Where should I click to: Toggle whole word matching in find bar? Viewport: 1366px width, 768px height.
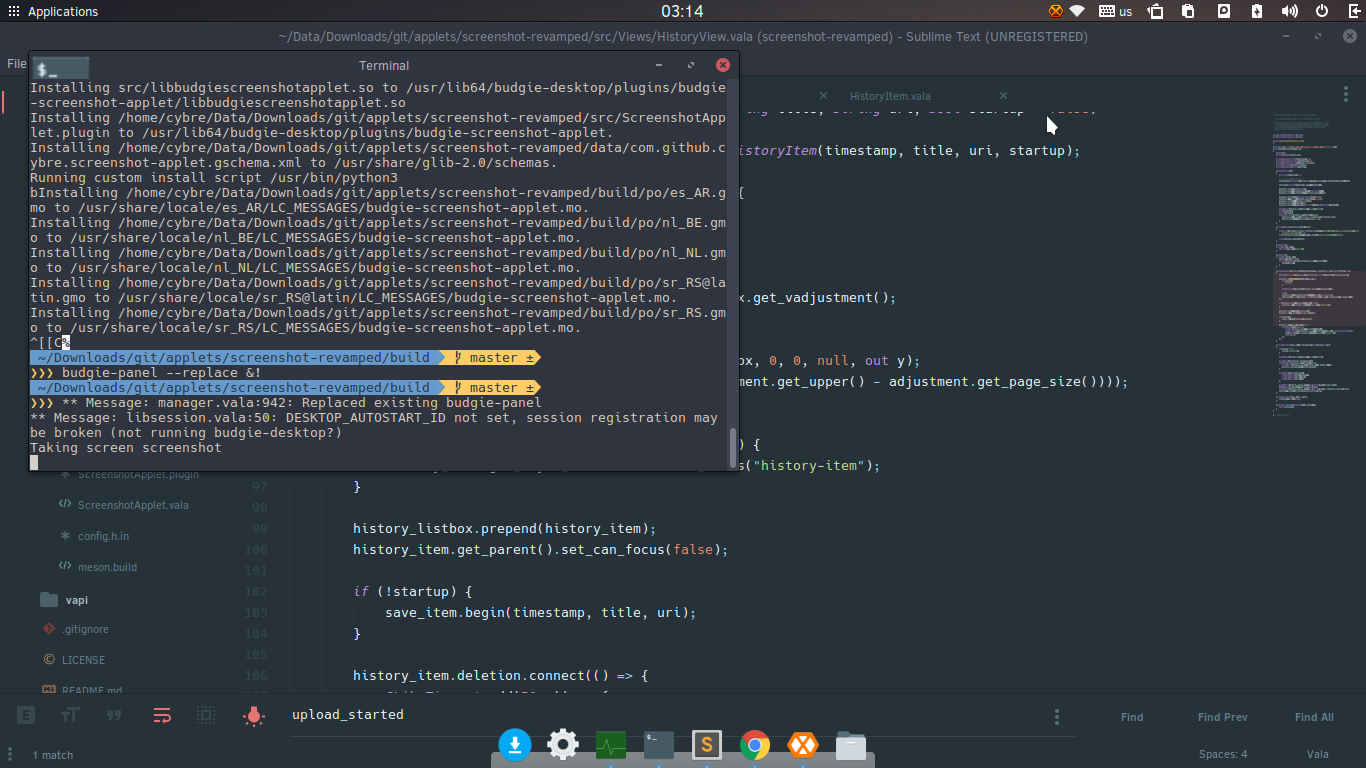pos(114,716)
